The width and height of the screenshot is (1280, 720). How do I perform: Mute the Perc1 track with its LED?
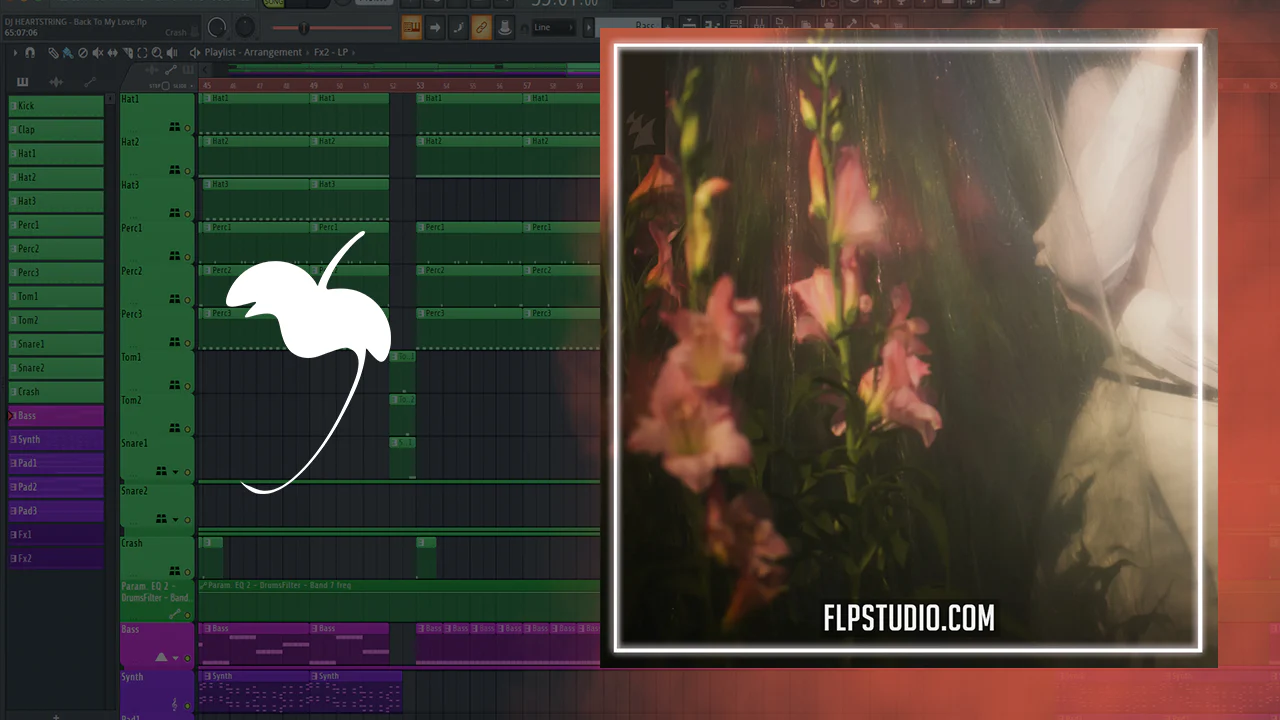187,257
